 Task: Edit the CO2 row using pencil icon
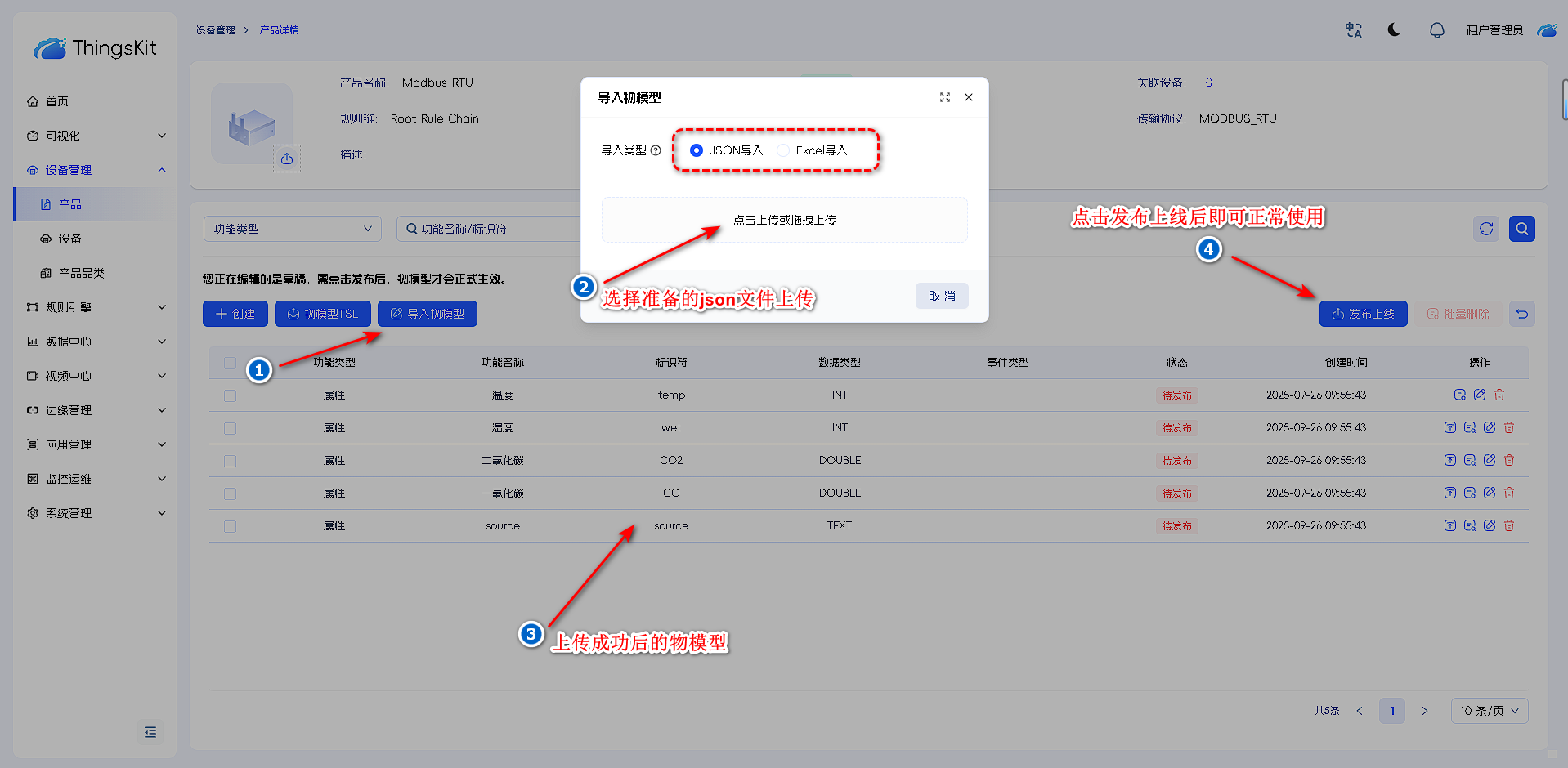tap(1490, 460)
